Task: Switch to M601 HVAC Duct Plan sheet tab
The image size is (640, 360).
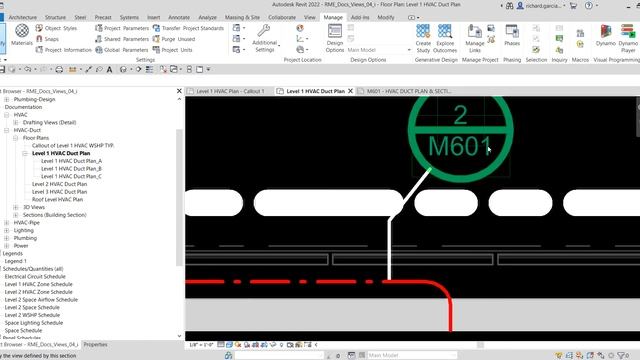Action: click(405, 91)
